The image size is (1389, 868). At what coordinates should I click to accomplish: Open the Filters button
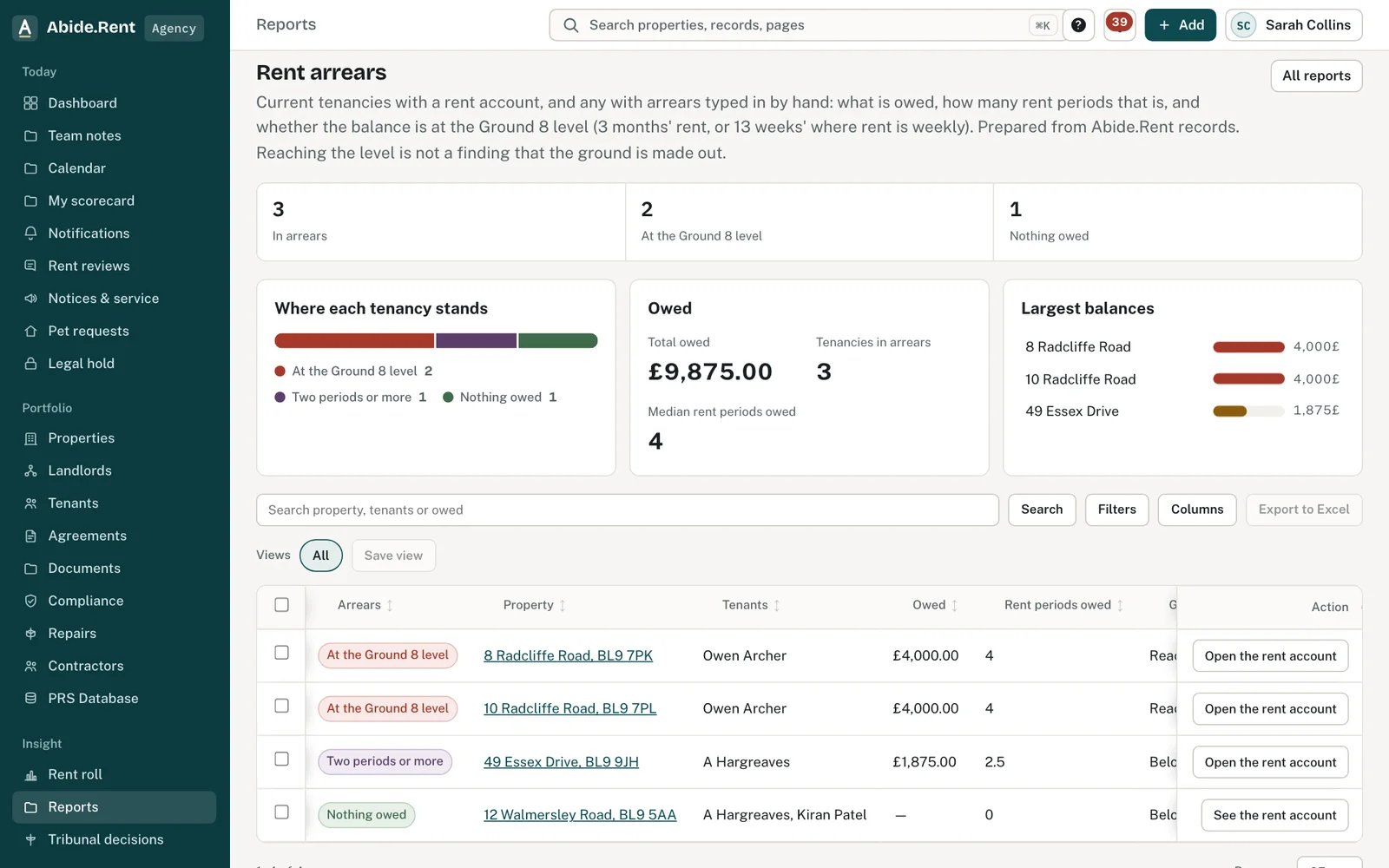[x=1116, y=510]
